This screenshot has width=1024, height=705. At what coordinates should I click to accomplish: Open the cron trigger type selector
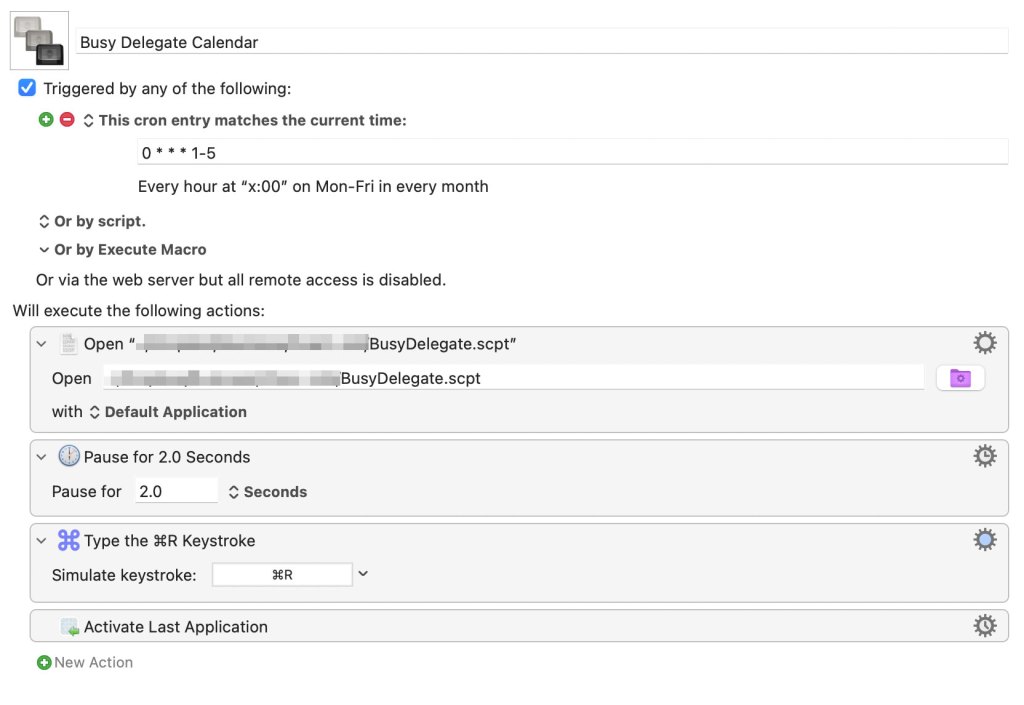(88, 120)
